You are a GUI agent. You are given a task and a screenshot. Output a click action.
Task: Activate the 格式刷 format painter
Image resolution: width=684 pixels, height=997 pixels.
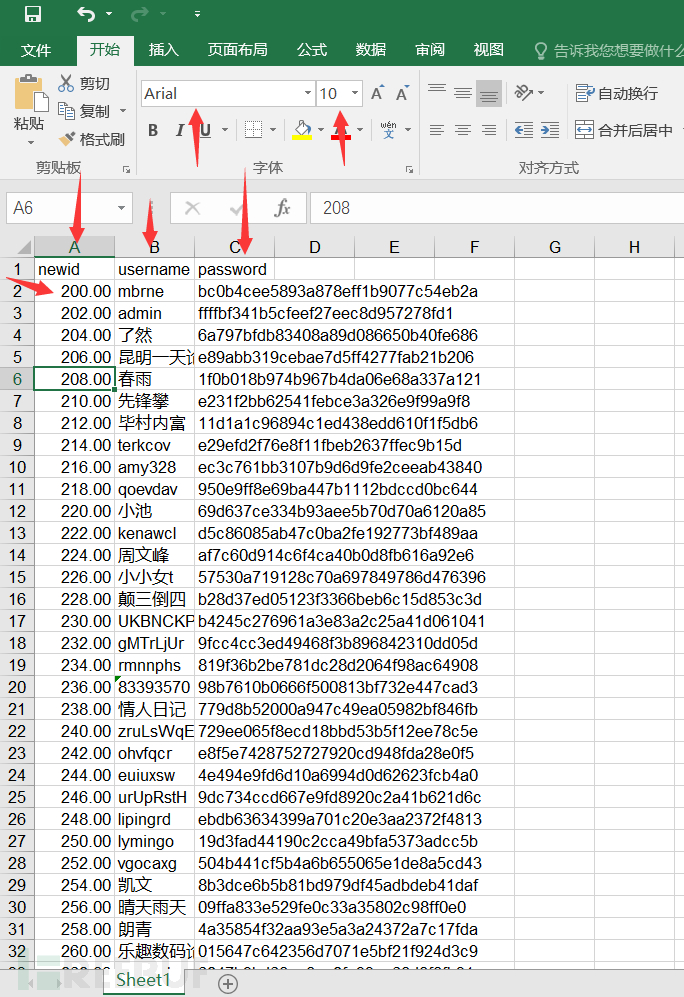92,139
